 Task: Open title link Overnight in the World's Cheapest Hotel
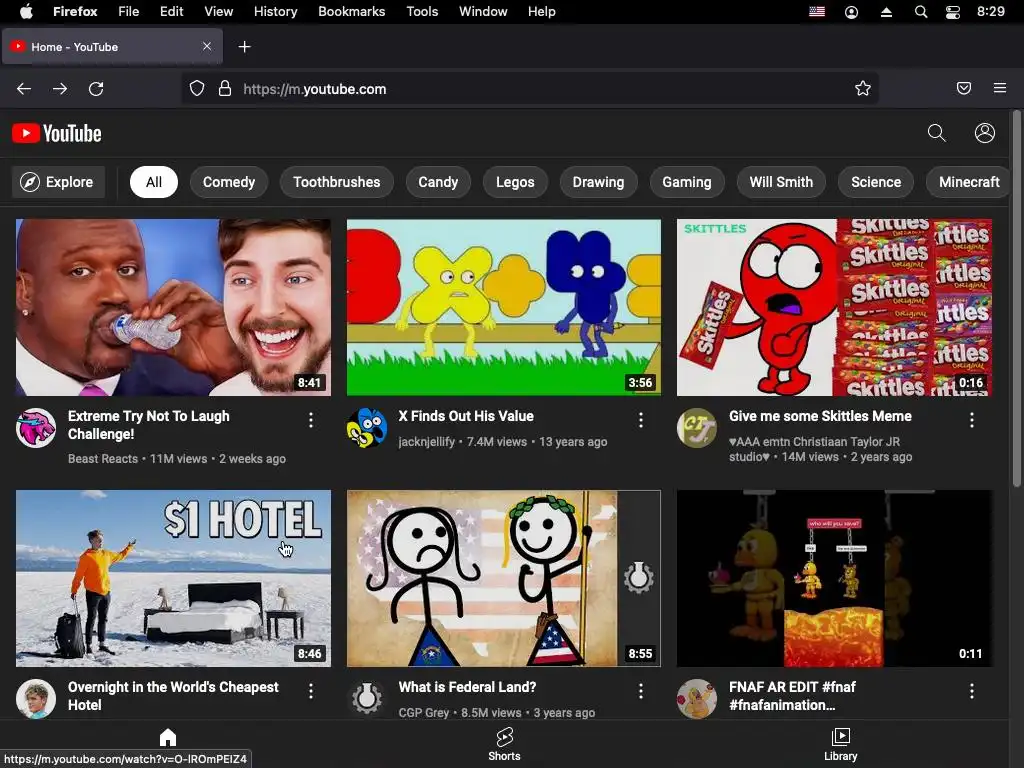[x=173, y=696]
